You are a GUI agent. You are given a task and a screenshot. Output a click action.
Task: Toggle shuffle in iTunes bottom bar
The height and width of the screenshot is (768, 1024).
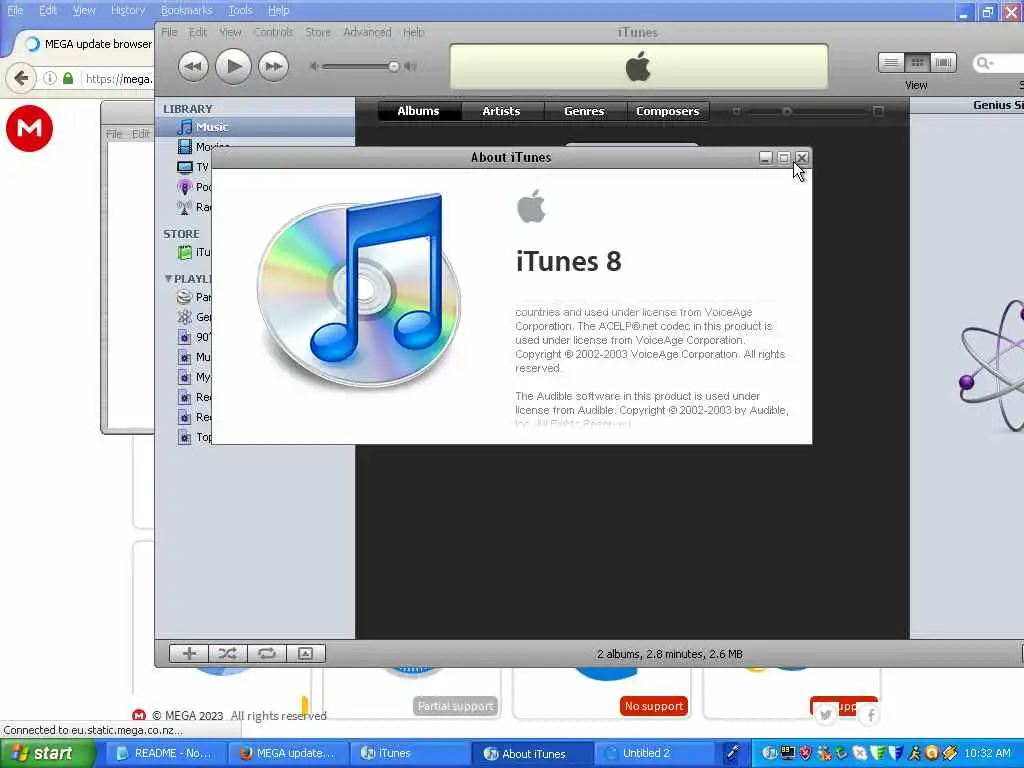point(227,653)
